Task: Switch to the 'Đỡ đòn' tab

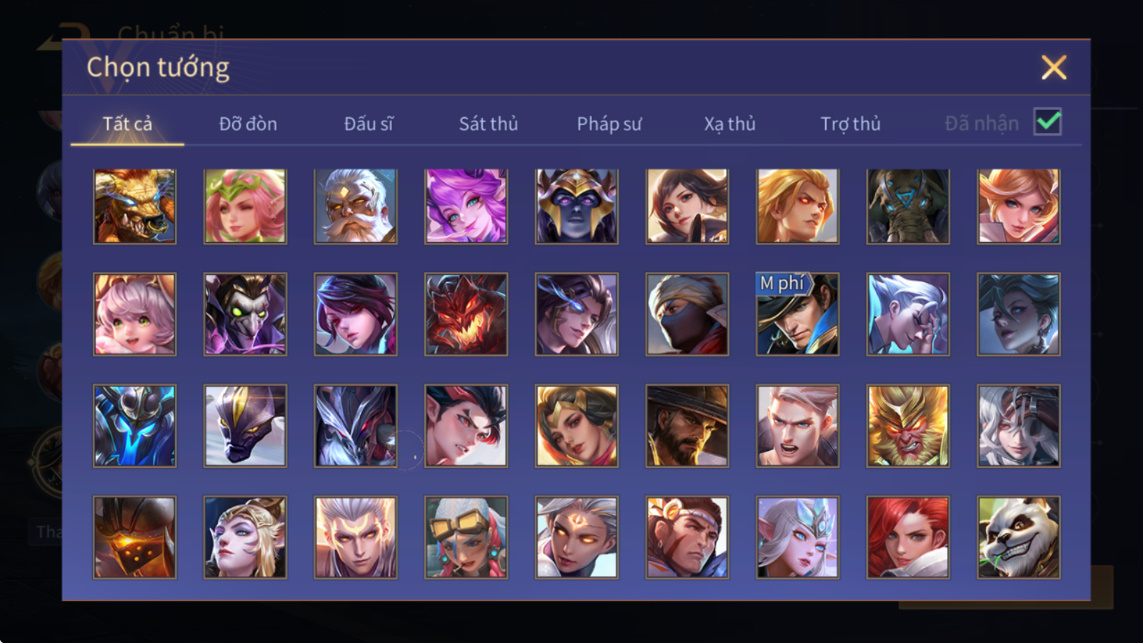Action: 248,124
